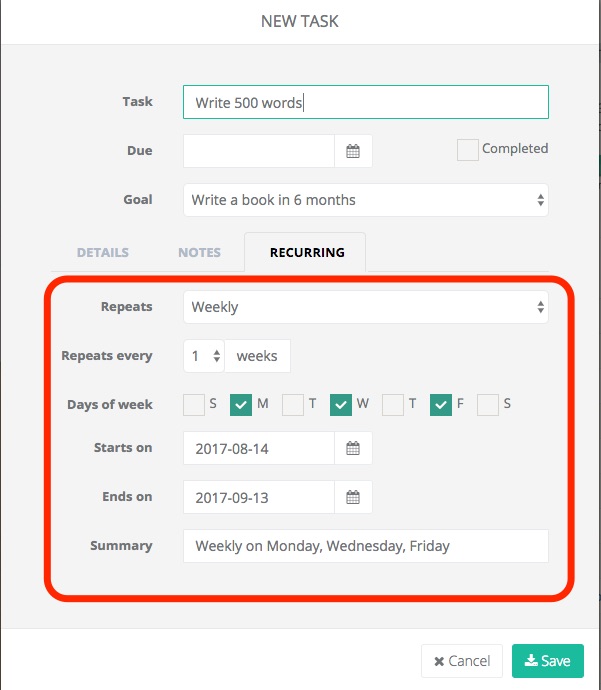Uncheck Monday in Days of week
Image resolution: width=601 pixels, height=690 pixels.
241,404
